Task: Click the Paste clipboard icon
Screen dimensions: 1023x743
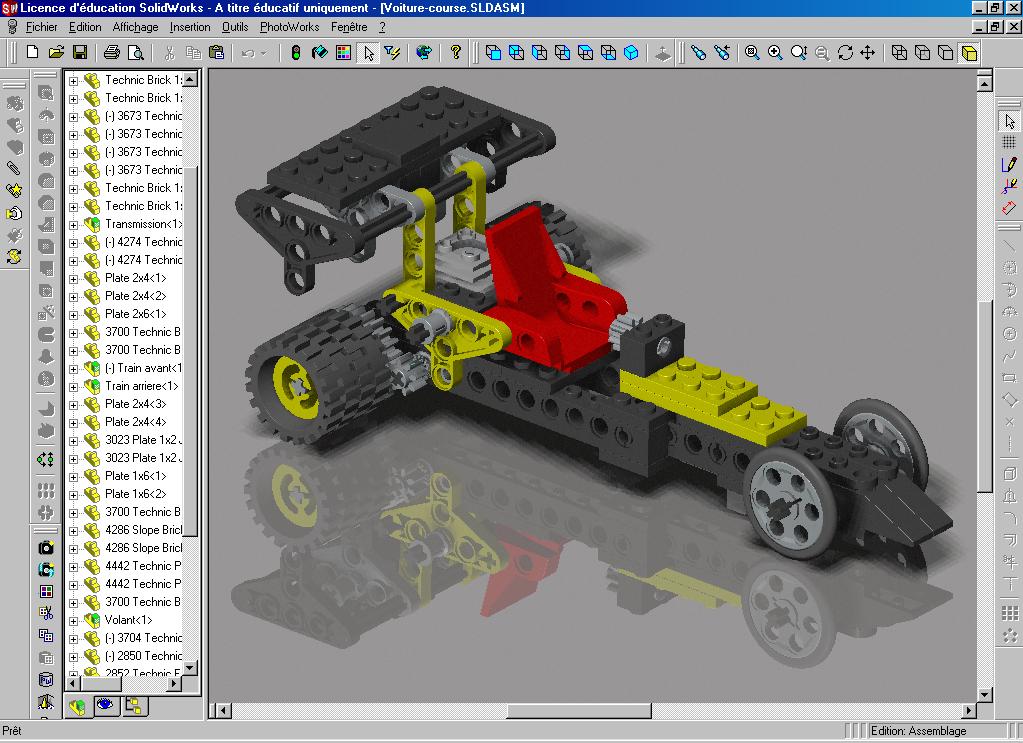Action: (x=217, y=53)
